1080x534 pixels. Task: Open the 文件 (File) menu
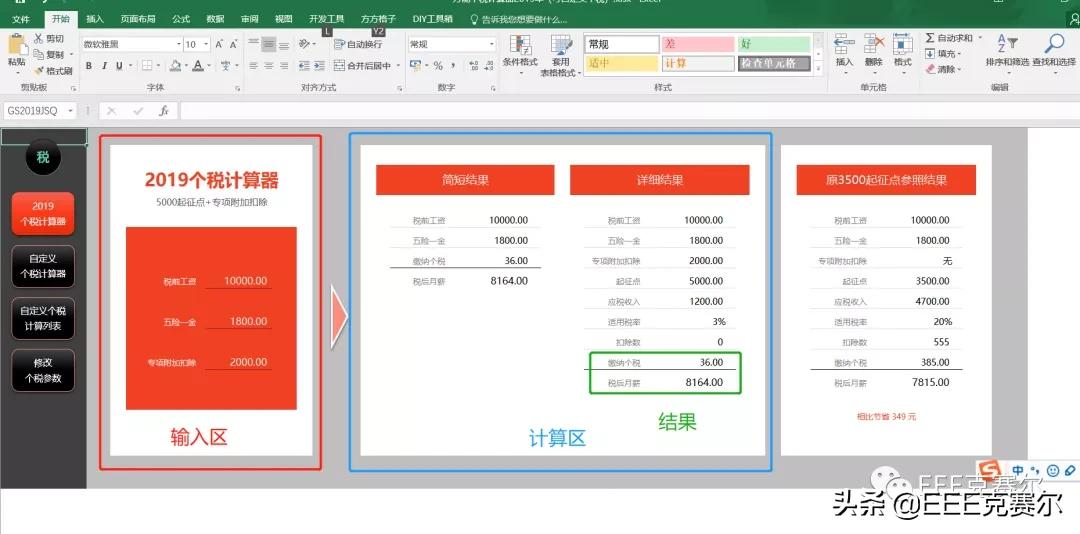21,19
